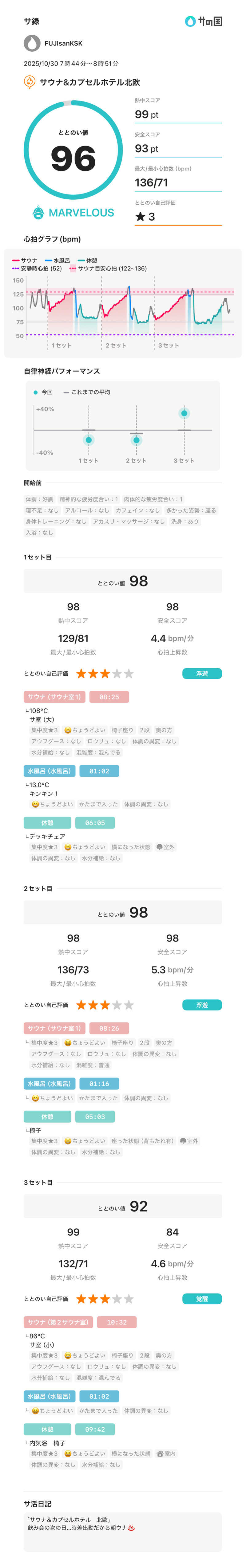This screenshot has width=246, height=1568.
Task: Toggle the 水風呂 series in heart-rate legend
Action: [x=58, y=261]
